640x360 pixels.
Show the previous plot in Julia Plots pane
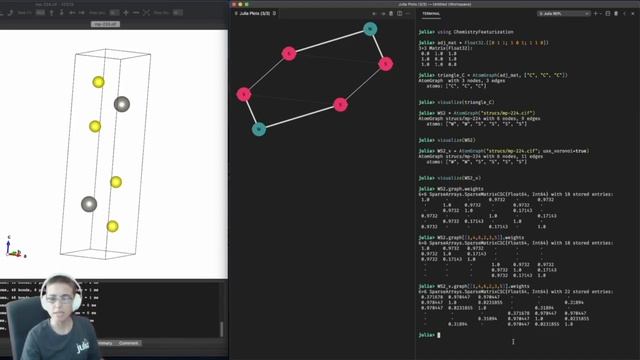(374, 13)
